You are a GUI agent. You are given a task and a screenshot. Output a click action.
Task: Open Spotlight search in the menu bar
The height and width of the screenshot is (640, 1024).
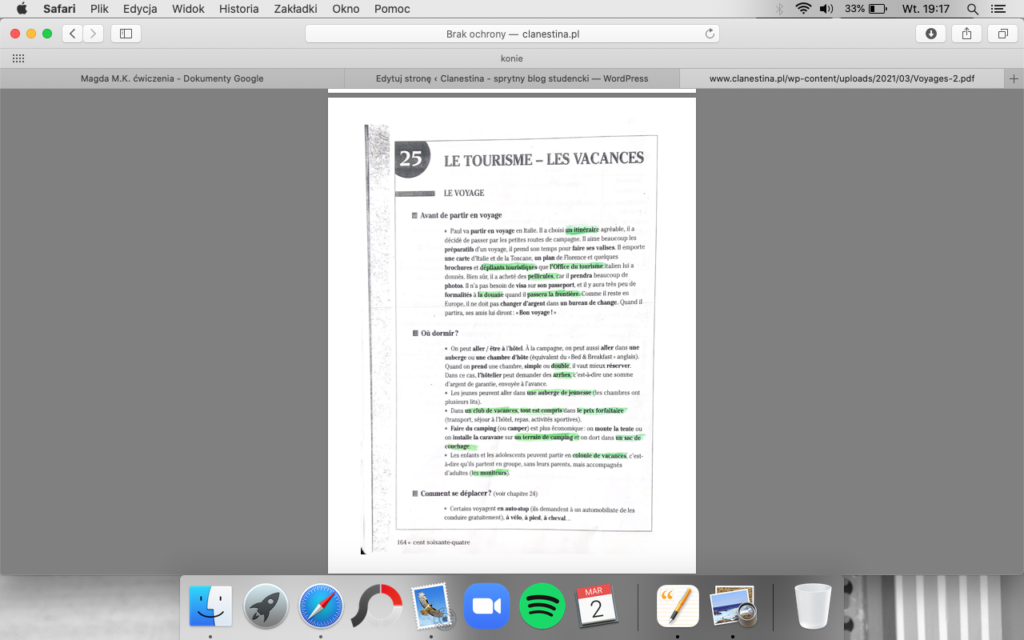coord(972,8)
